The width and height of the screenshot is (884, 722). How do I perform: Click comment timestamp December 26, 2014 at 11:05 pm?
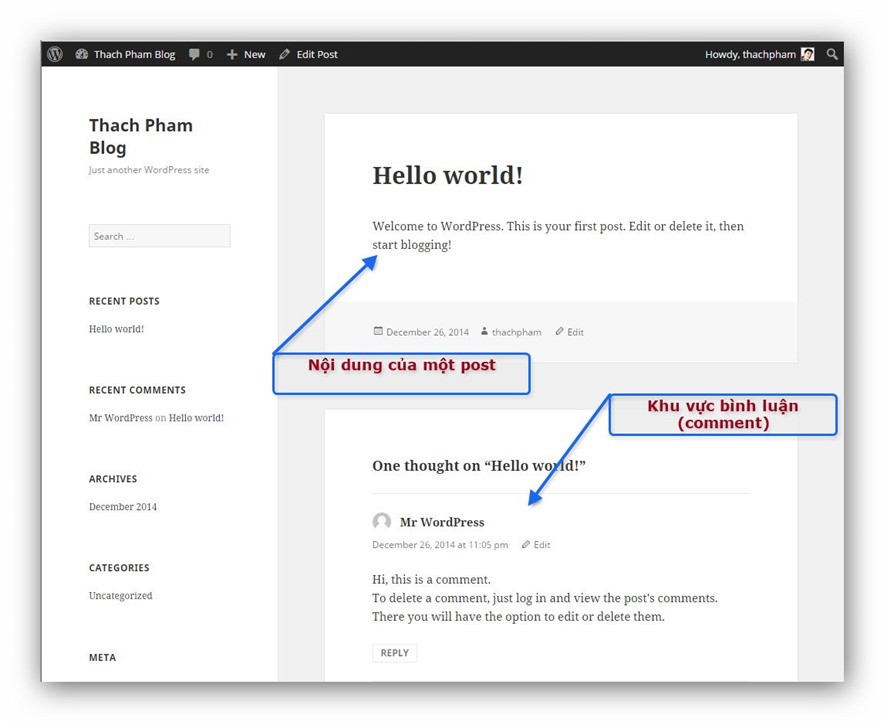click(440, 544)
